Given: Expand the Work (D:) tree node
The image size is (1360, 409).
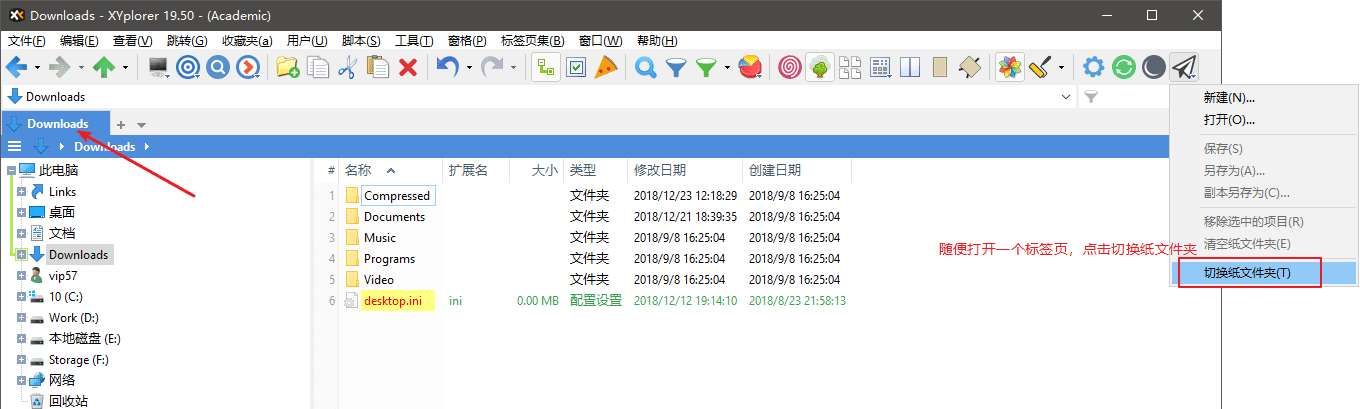Looking at the screenshot, I should point(21,317).
